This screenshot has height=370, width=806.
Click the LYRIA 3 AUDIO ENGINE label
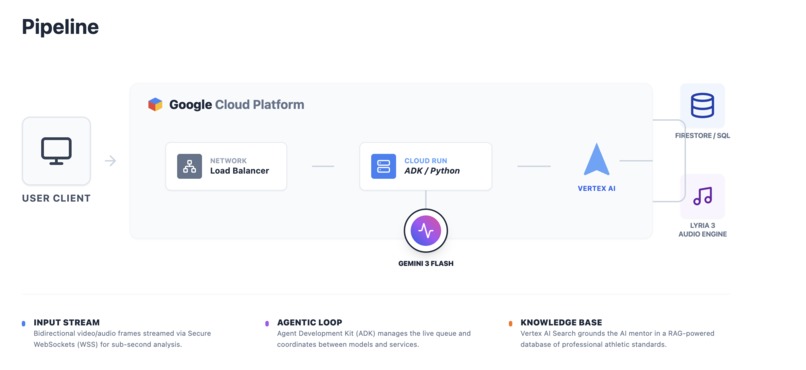coord(702,230)
